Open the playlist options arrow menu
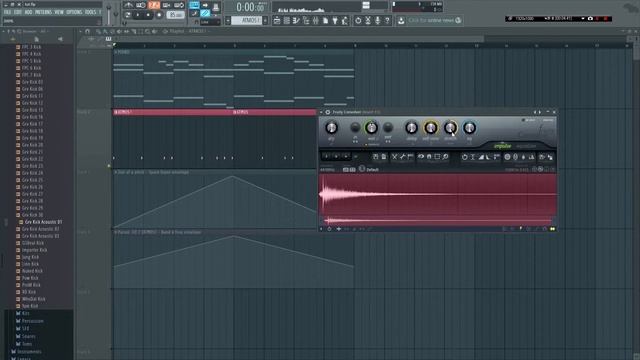 (x=81, y=31)
